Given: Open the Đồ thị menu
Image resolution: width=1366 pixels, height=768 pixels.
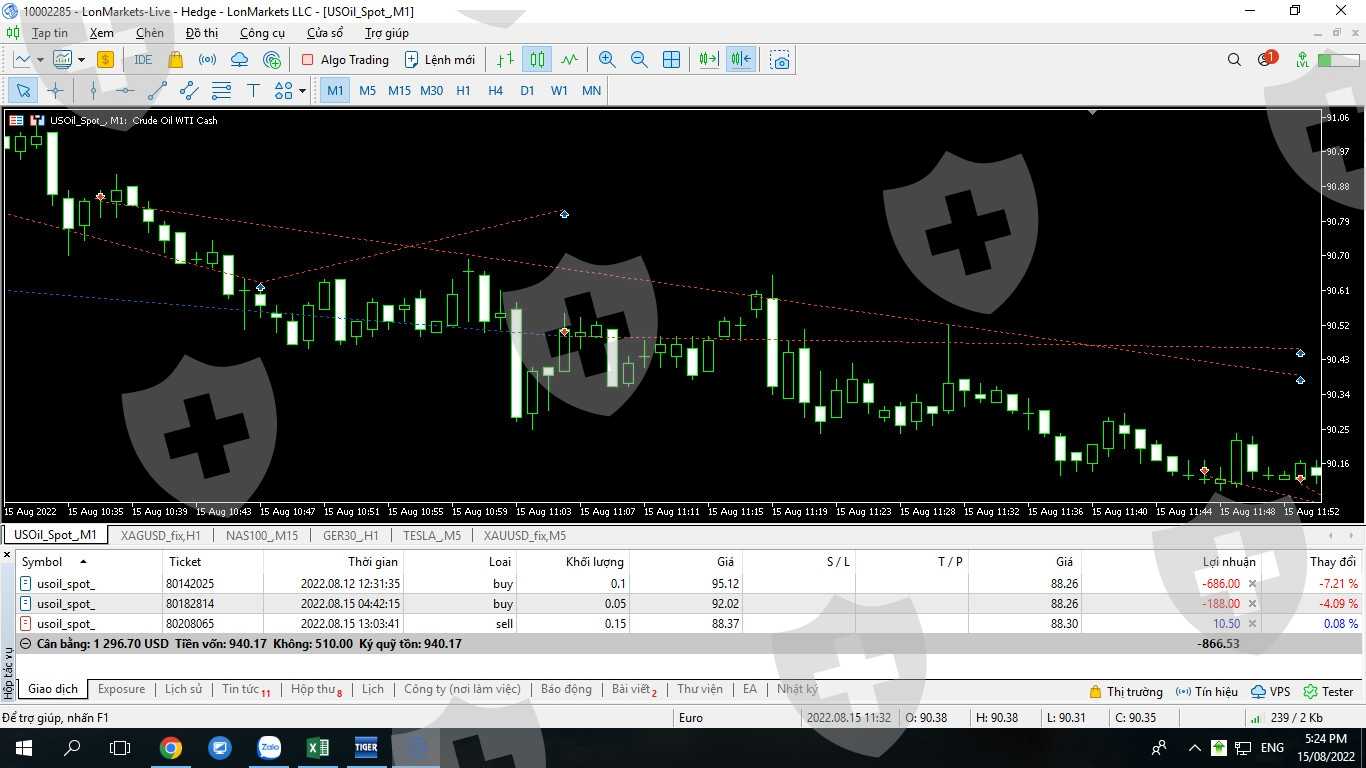Looking at the screenshot, I should pos(202,33).
